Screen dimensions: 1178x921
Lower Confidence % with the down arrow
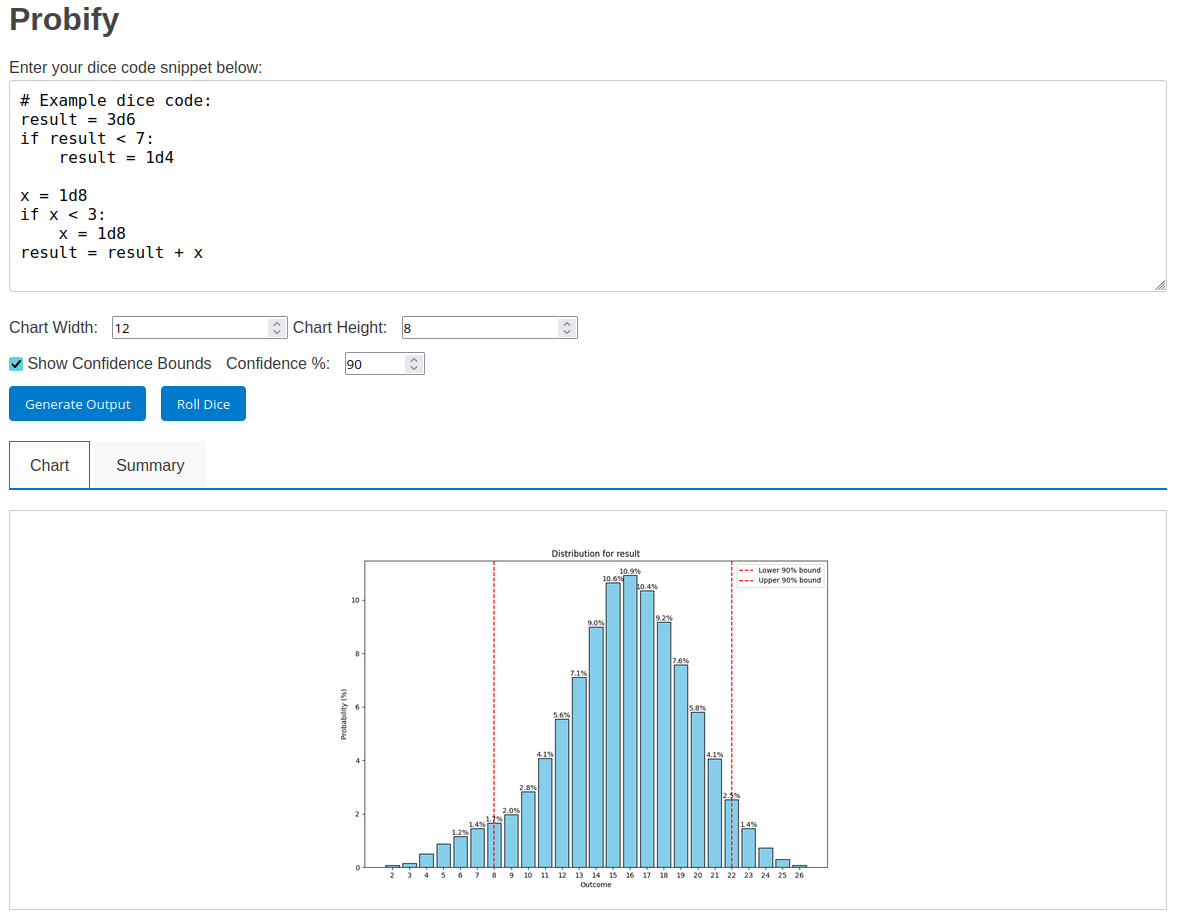point(414,368)
